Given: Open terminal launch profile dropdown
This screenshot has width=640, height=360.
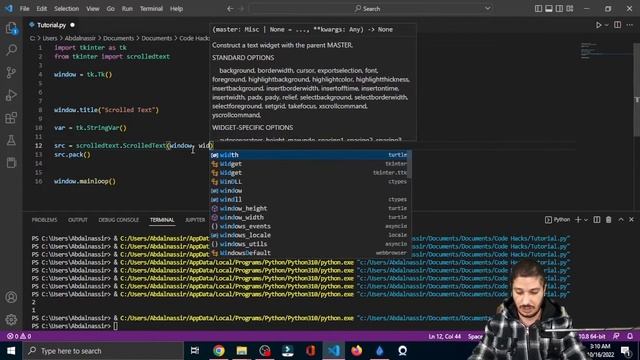Looking at the screenshot, I should (586, 220).
